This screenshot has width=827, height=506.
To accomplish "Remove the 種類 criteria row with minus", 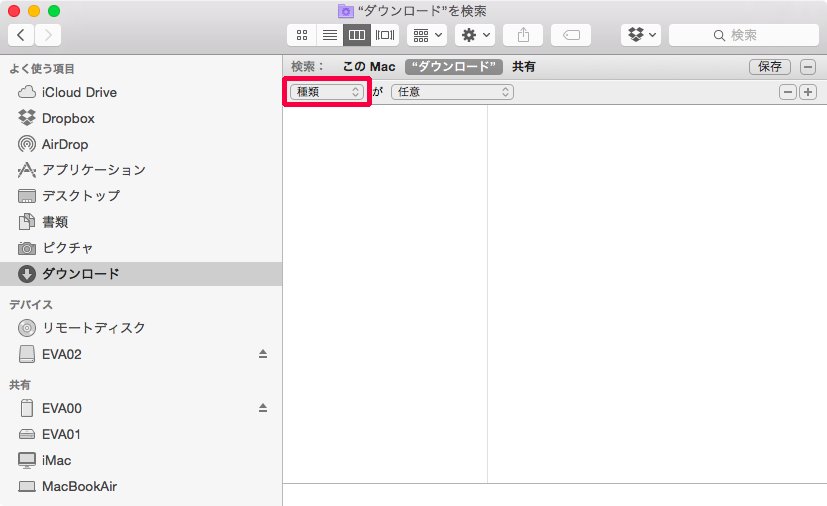I will (788, 92).
